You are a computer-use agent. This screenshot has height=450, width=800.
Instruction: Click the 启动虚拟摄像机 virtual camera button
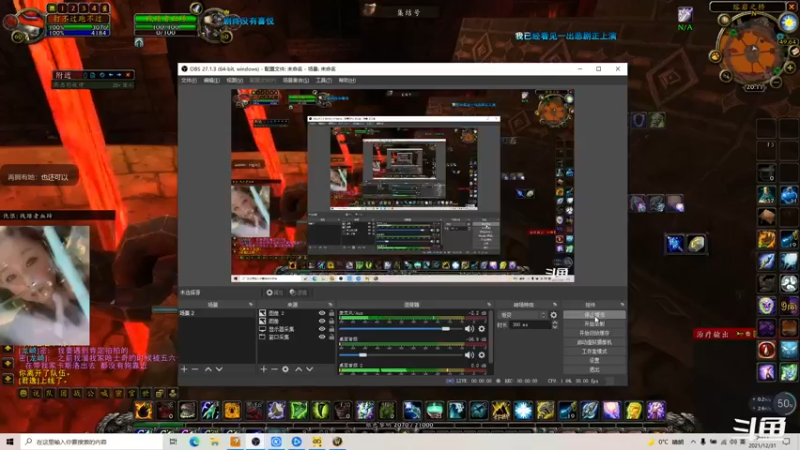pos(594,342)
